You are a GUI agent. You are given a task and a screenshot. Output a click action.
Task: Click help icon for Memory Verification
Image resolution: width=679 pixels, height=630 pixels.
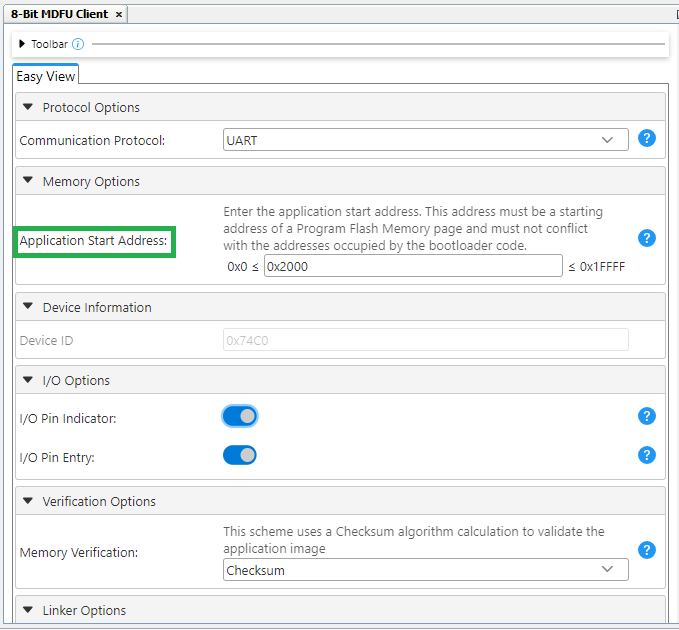coord(647,550)
